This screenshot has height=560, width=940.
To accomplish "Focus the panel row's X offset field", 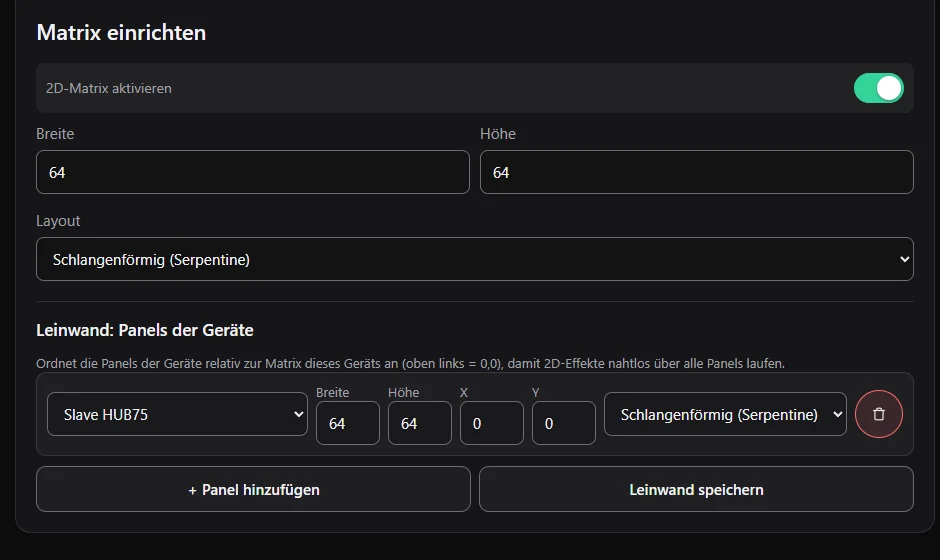I will tap(492, 423).
